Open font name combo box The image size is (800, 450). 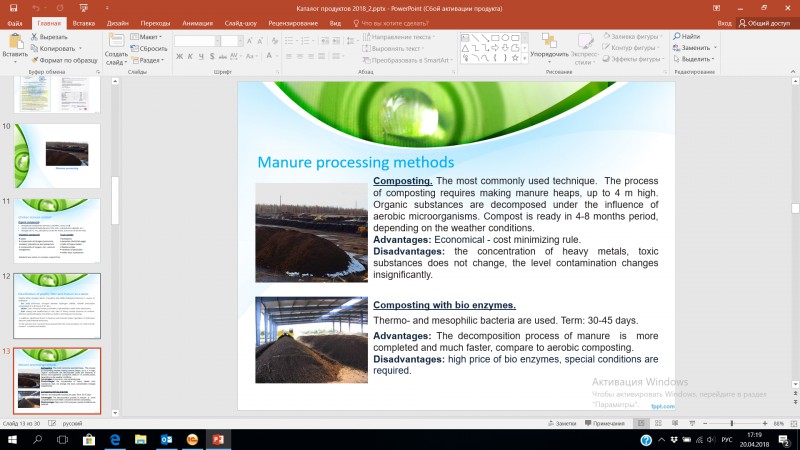[197, 41]
